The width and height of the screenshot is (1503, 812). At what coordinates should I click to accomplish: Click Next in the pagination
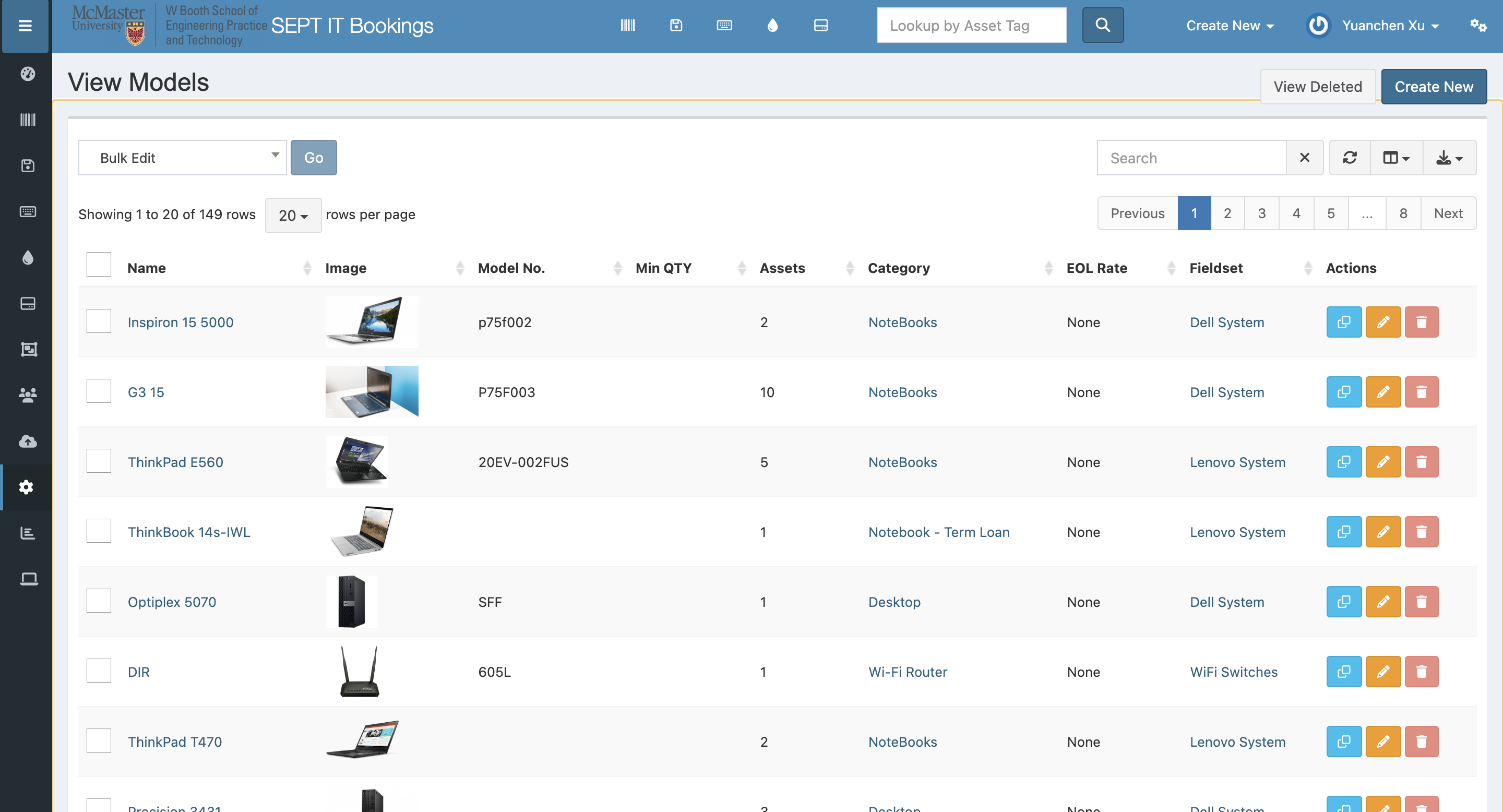[x=1448, y=213]
